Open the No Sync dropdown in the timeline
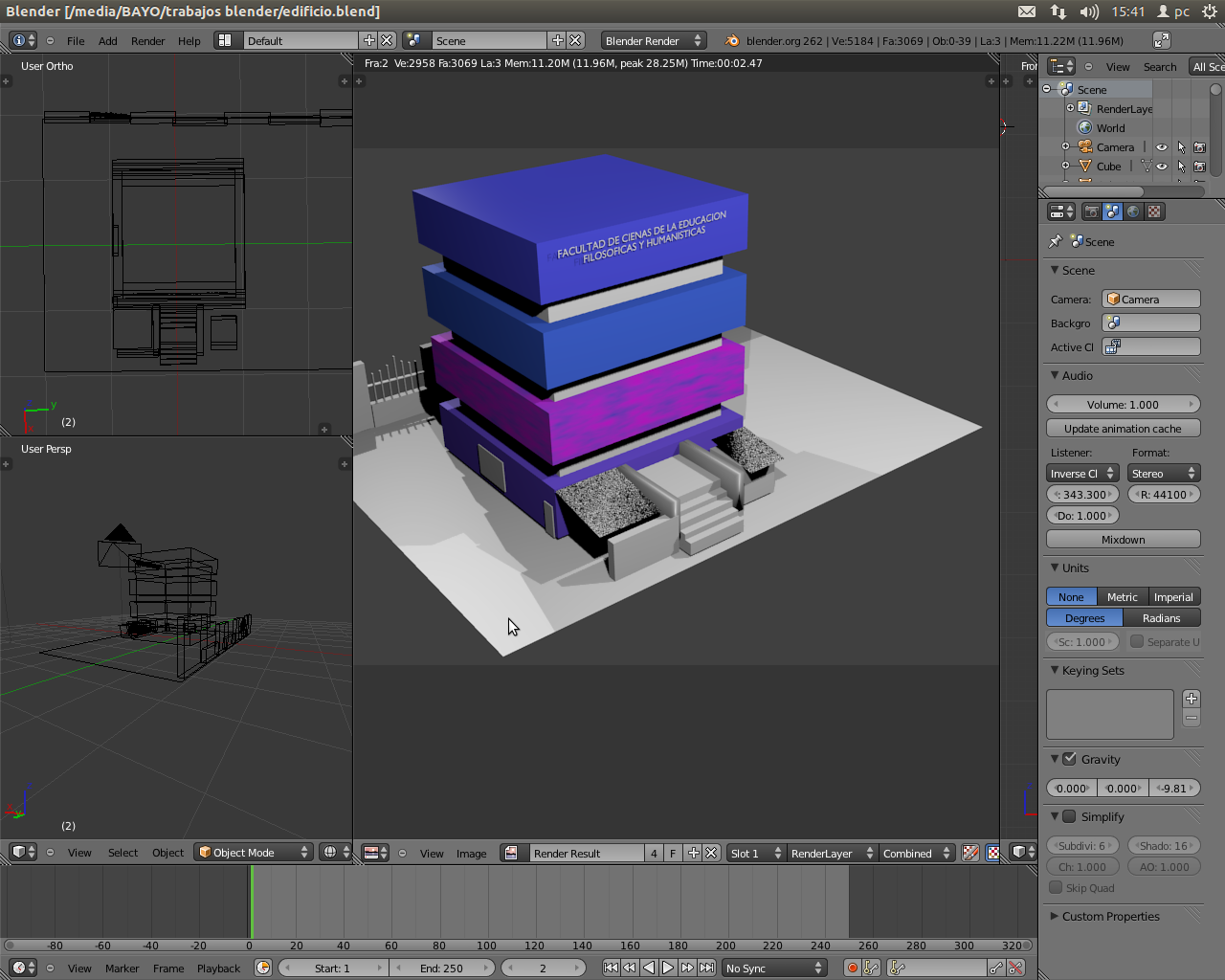The height and width of the screenshot is (980, 1225). 773,968
